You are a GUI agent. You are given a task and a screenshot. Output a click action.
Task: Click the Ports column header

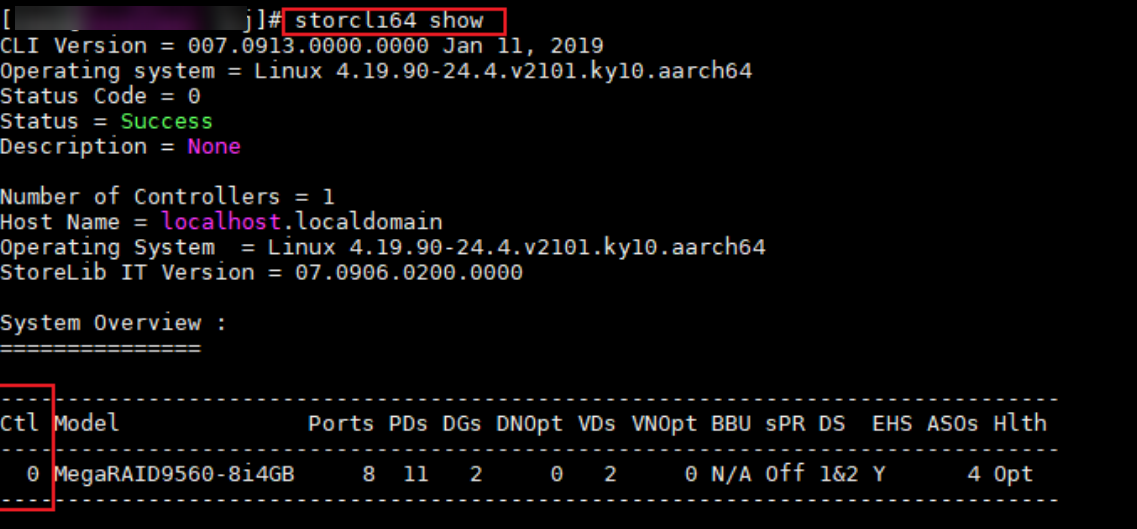pyautogui.click(x=341, y=423)
